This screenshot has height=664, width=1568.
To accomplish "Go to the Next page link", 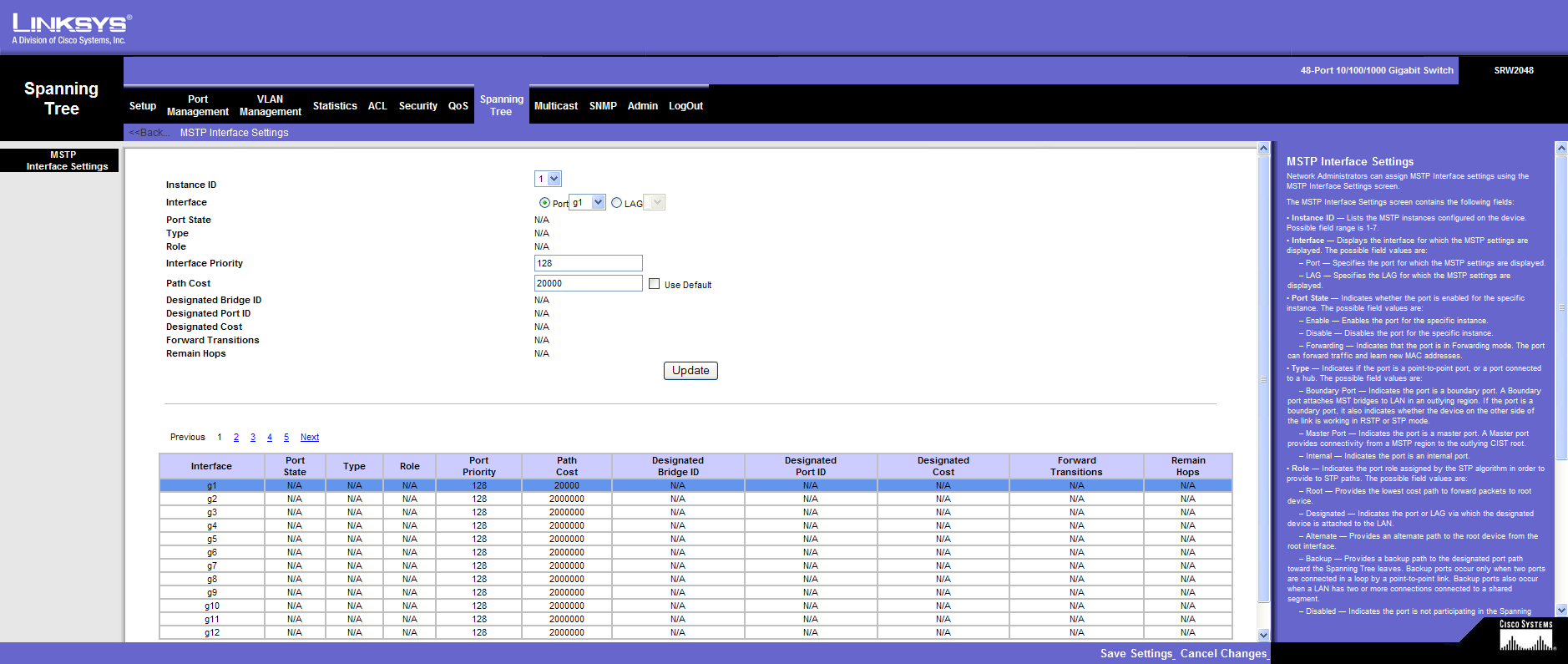I will coord(309,437).
